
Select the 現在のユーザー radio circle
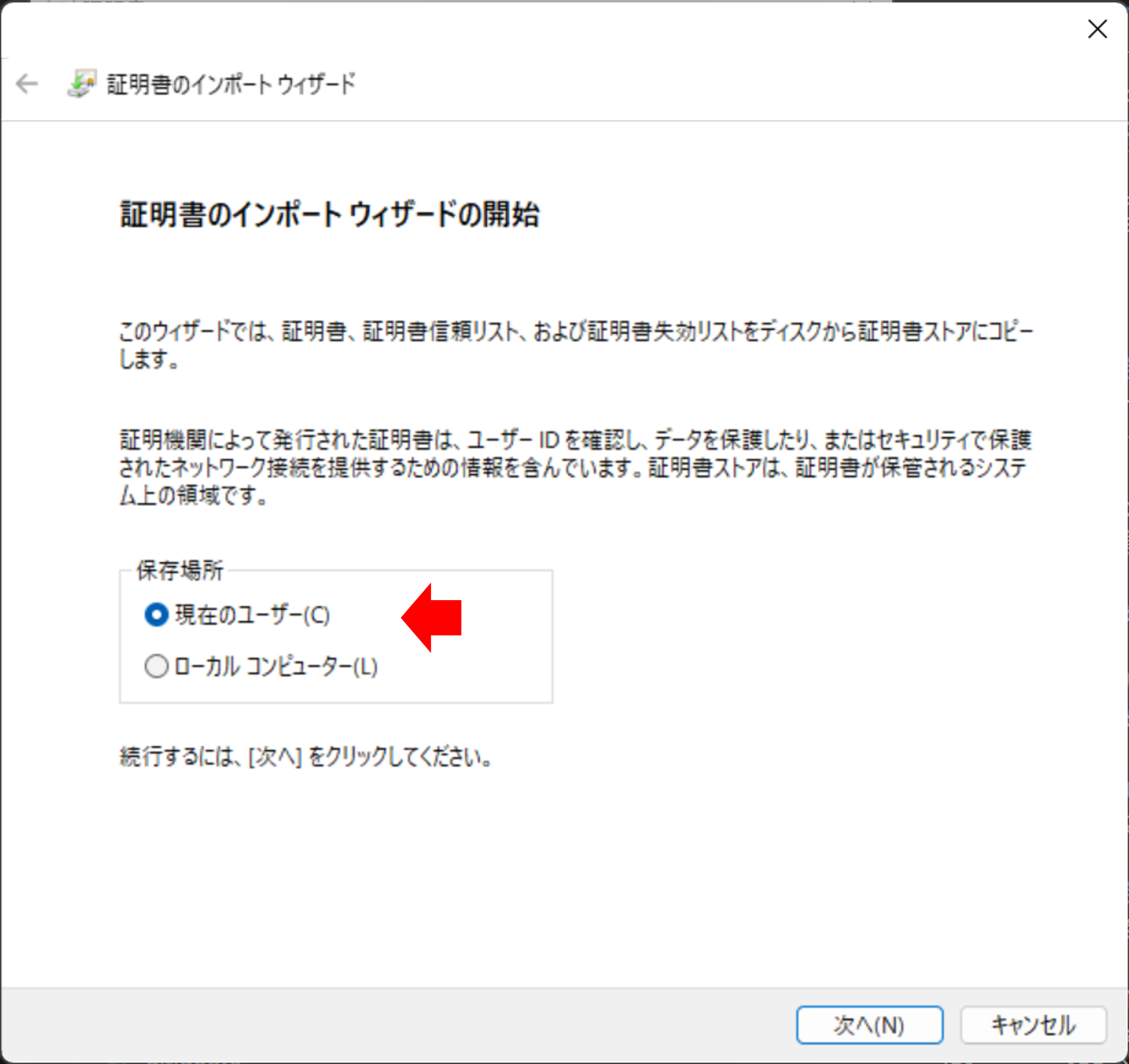click(156, 615)
